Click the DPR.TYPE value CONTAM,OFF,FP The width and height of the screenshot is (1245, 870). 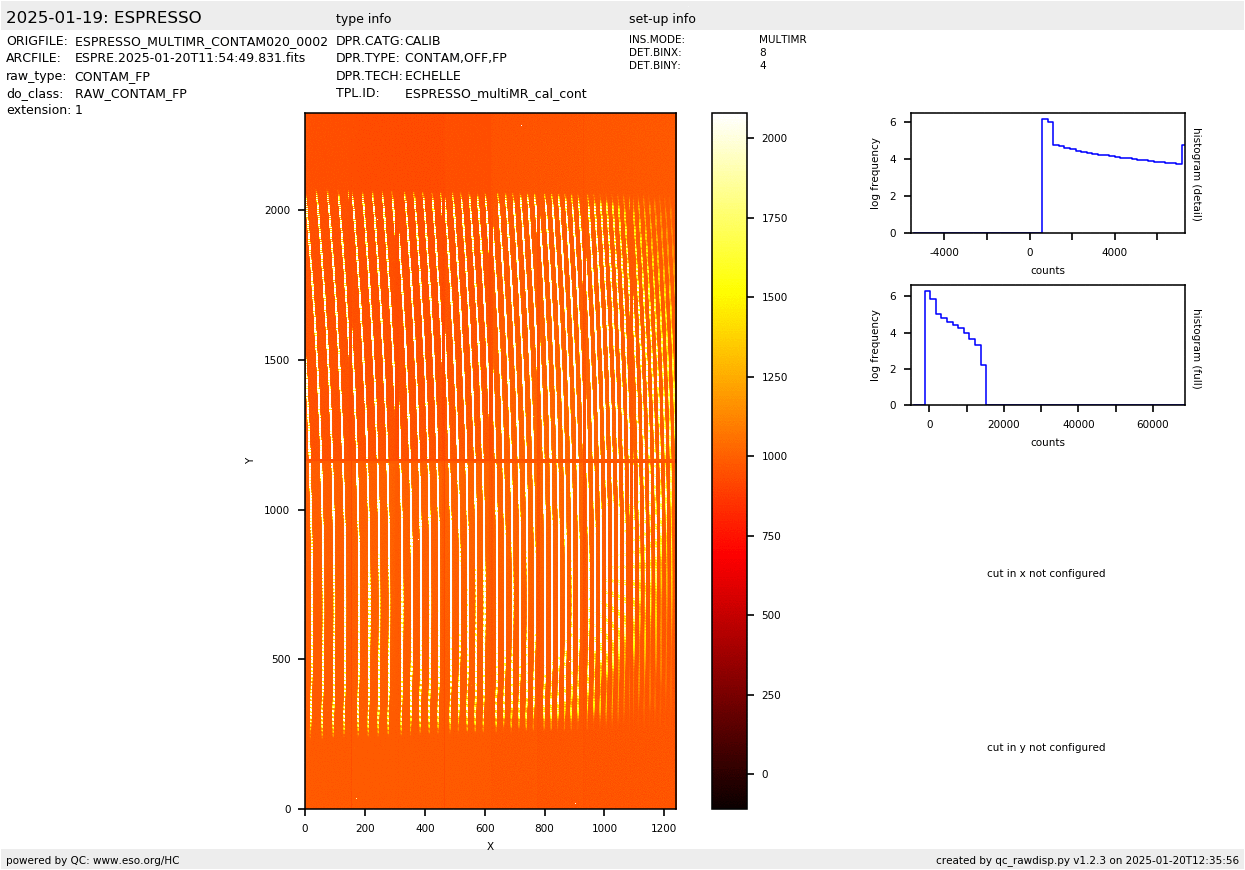pyautogui.click(x=455, y=59)
